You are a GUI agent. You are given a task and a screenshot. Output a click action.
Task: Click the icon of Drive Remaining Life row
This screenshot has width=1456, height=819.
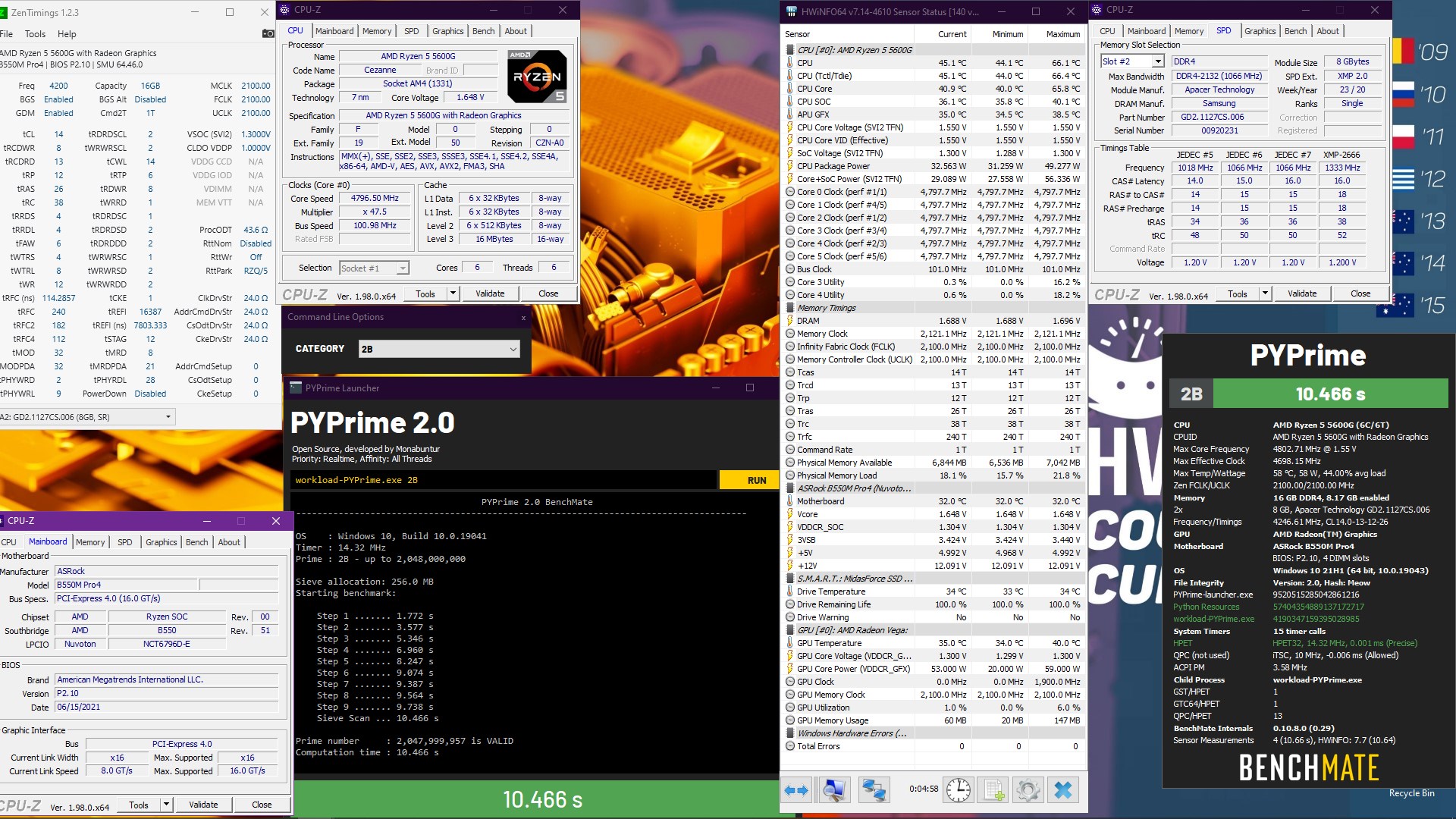790,604
